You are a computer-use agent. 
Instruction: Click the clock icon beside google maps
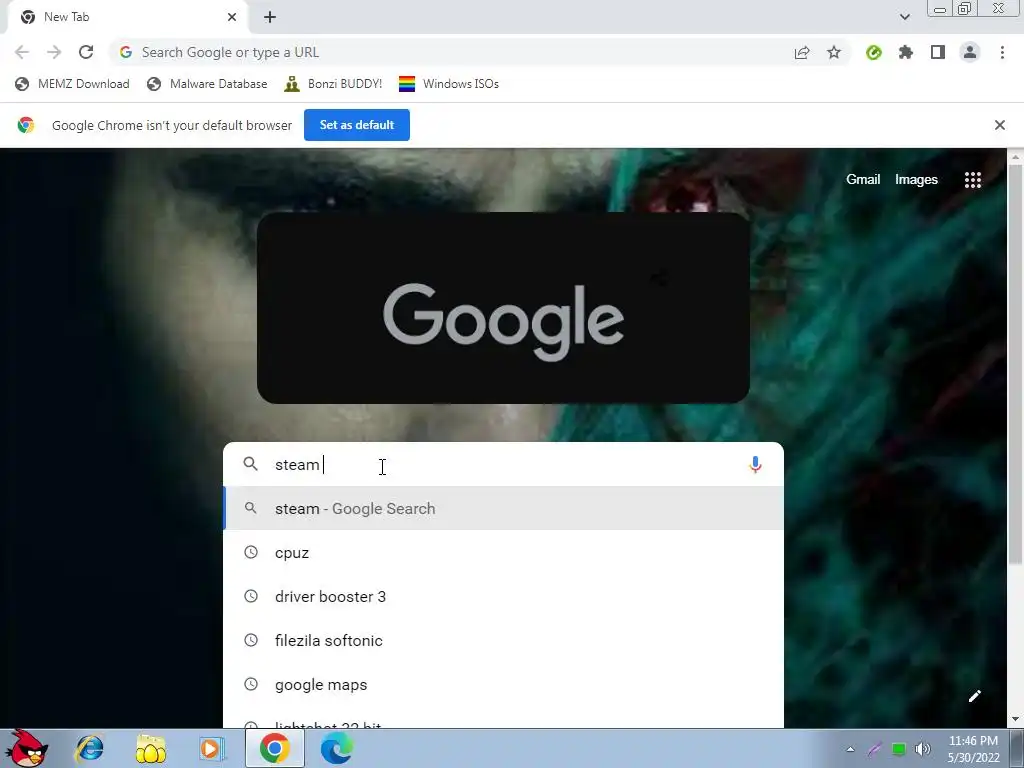pyautogui.click(x=251, y=684)
